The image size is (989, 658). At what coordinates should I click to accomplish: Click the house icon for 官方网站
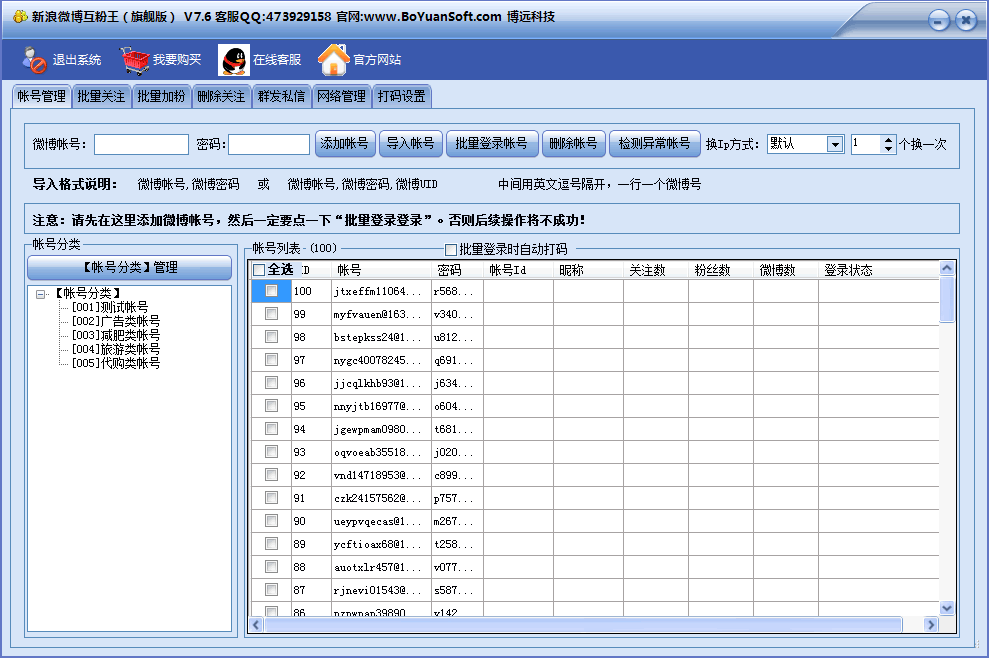(333, 60)
